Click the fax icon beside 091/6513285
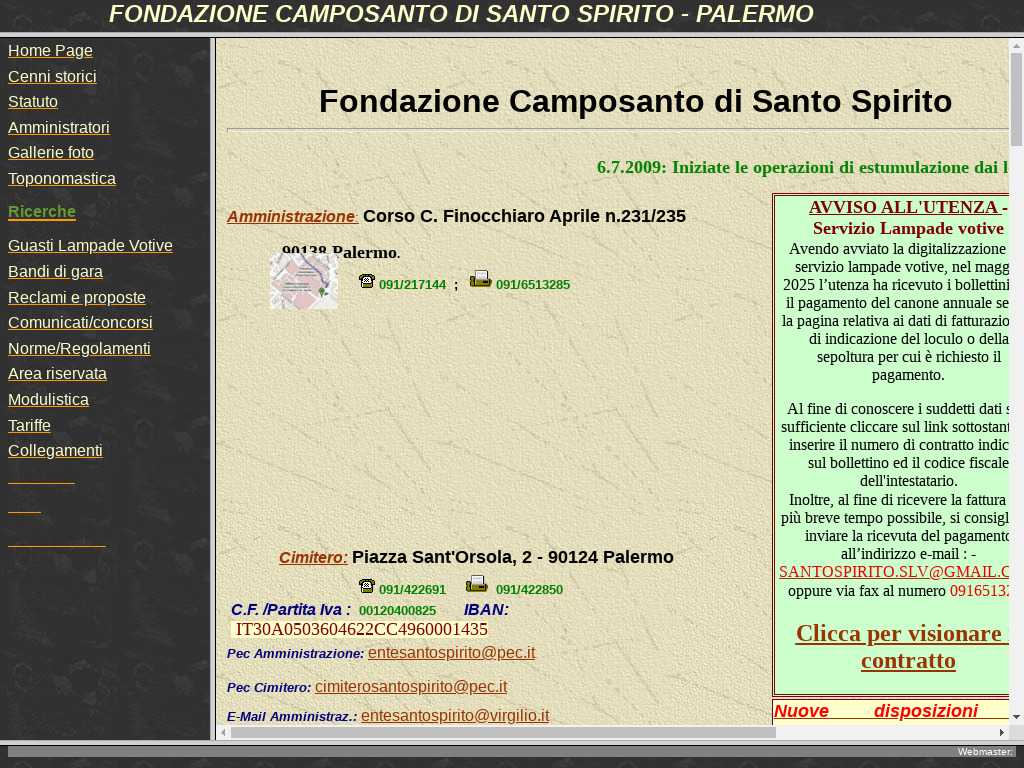The width and height of the screenshot is (1024, 768). click(480, 279)
